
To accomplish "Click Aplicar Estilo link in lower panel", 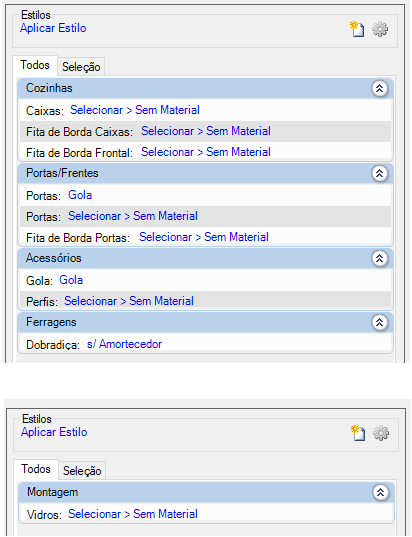I will (x=54, y=432).
